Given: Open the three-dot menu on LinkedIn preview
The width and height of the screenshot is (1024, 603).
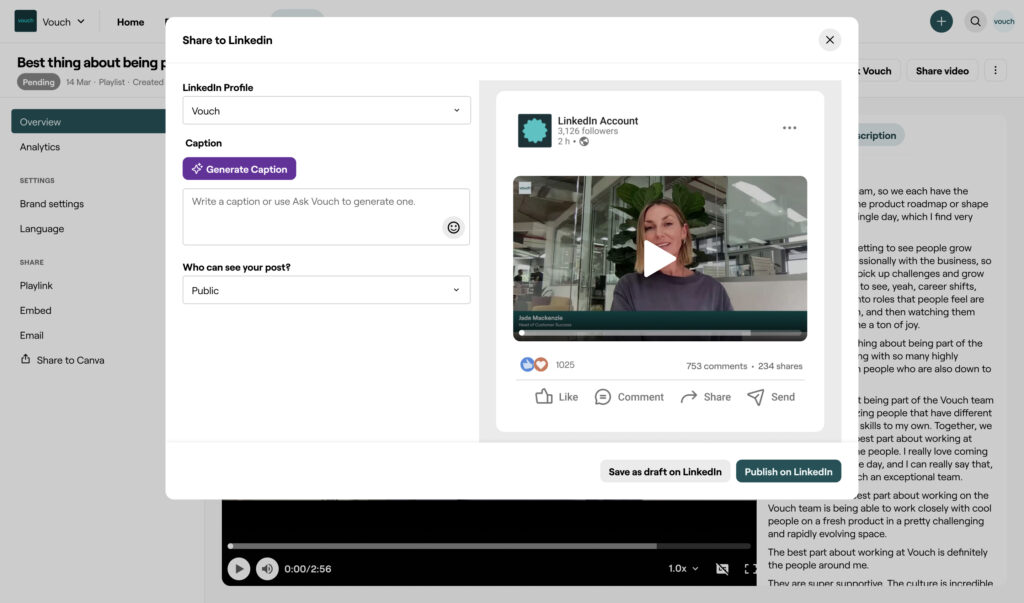Looking at the screenshot, I should point(789,128).
